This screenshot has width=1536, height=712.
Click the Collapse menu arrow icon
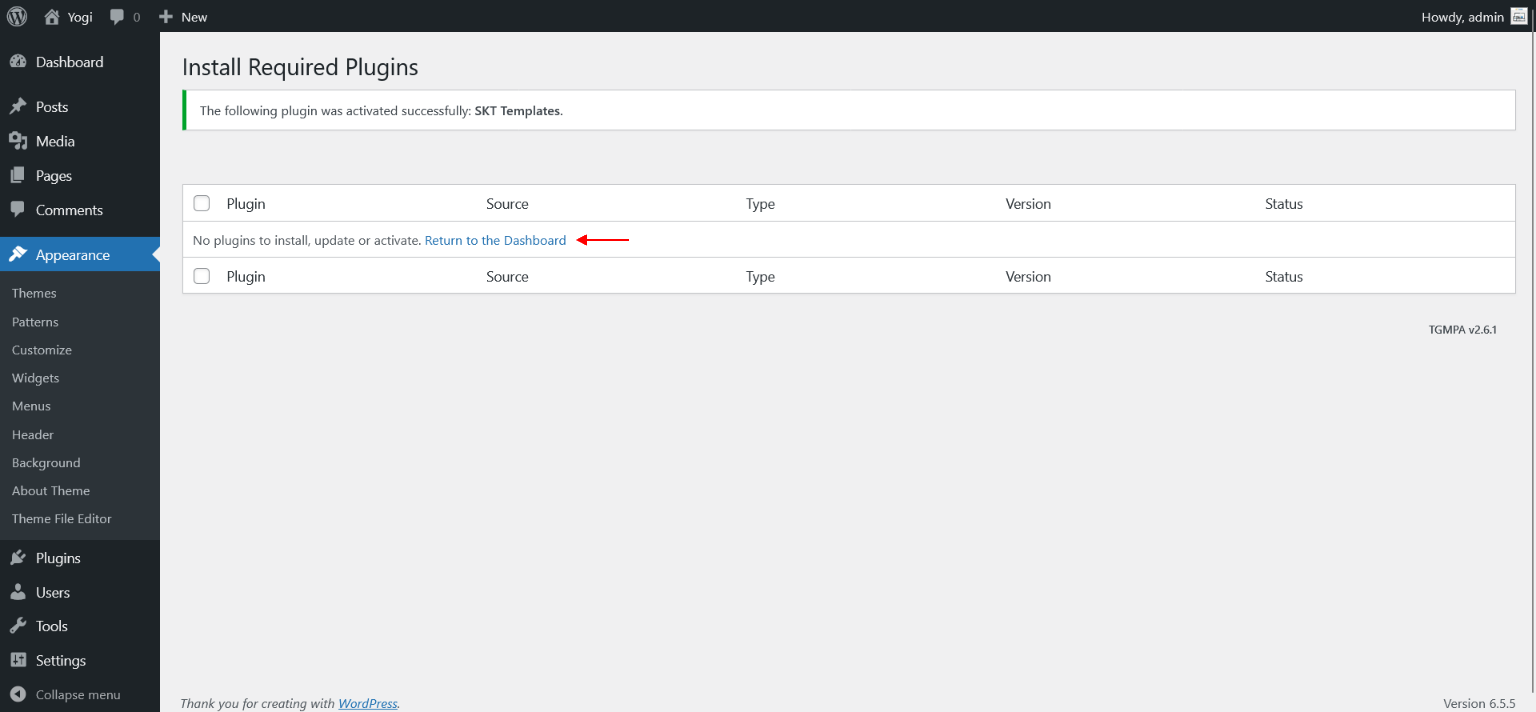18,694
